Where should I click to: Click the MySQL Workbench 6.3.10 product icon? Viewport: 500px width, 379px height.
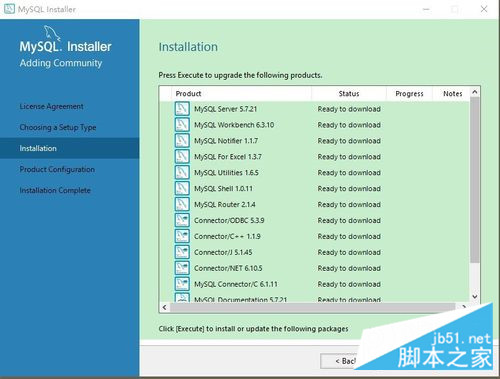182,125
